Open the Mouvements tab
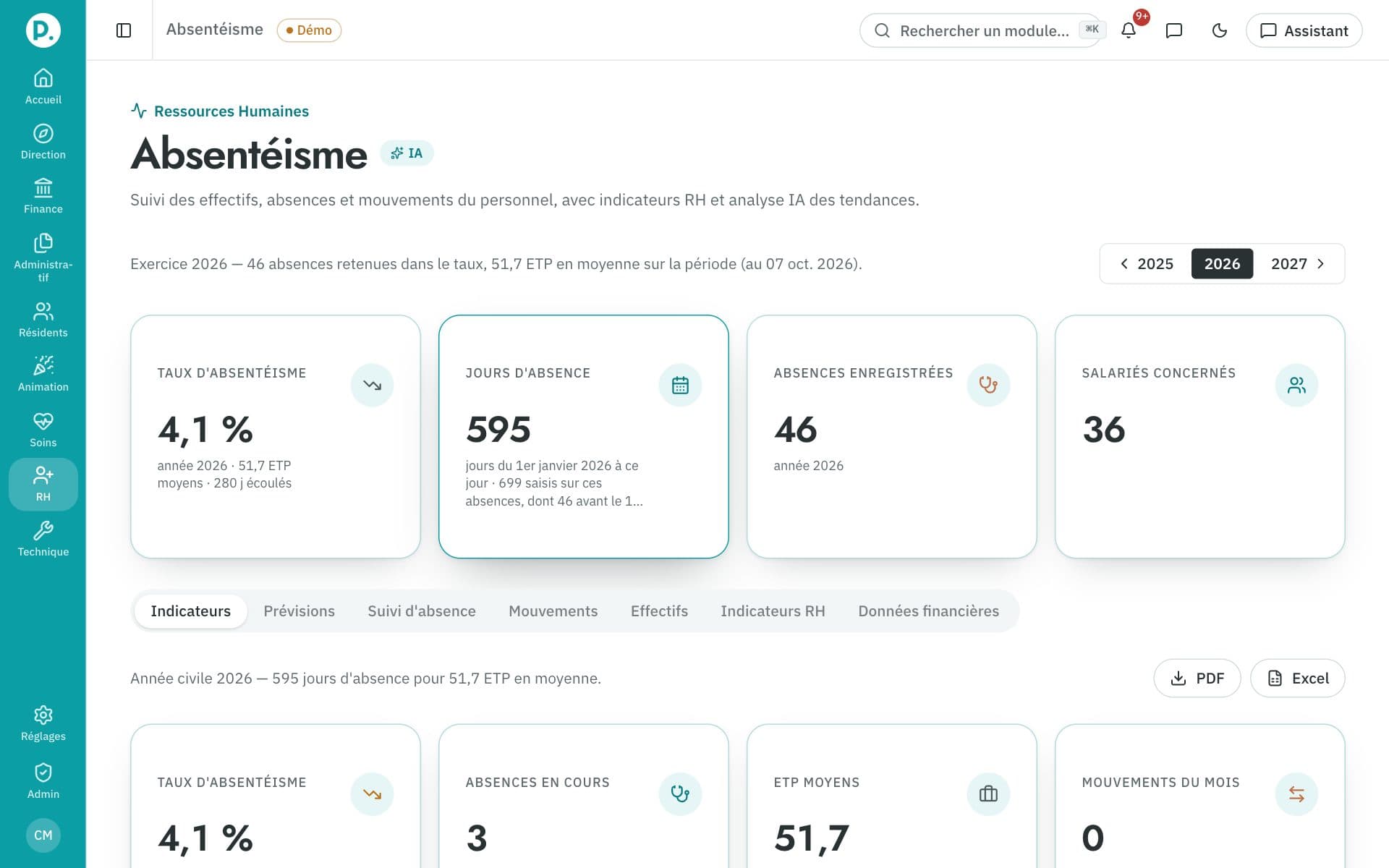The image size is (1389, 868). tap(553, 611)
